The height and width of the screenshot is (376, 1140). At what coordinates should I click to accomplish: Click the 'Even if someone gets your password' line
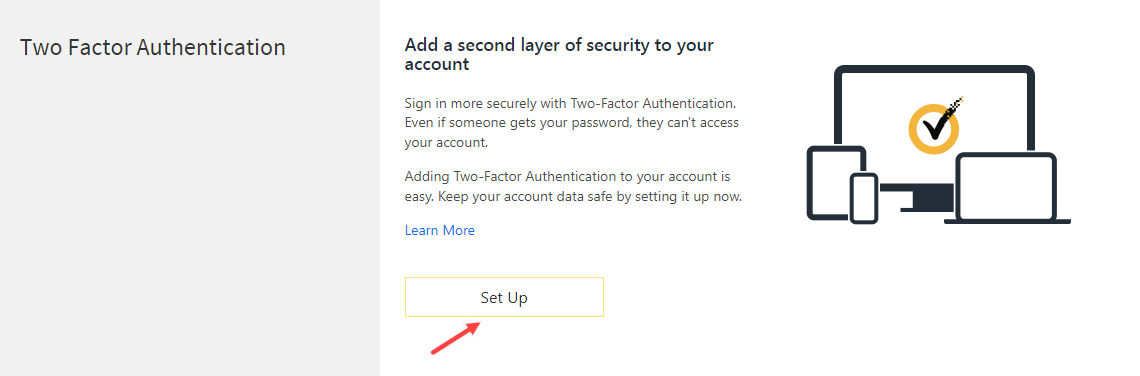tap(571, 123)
